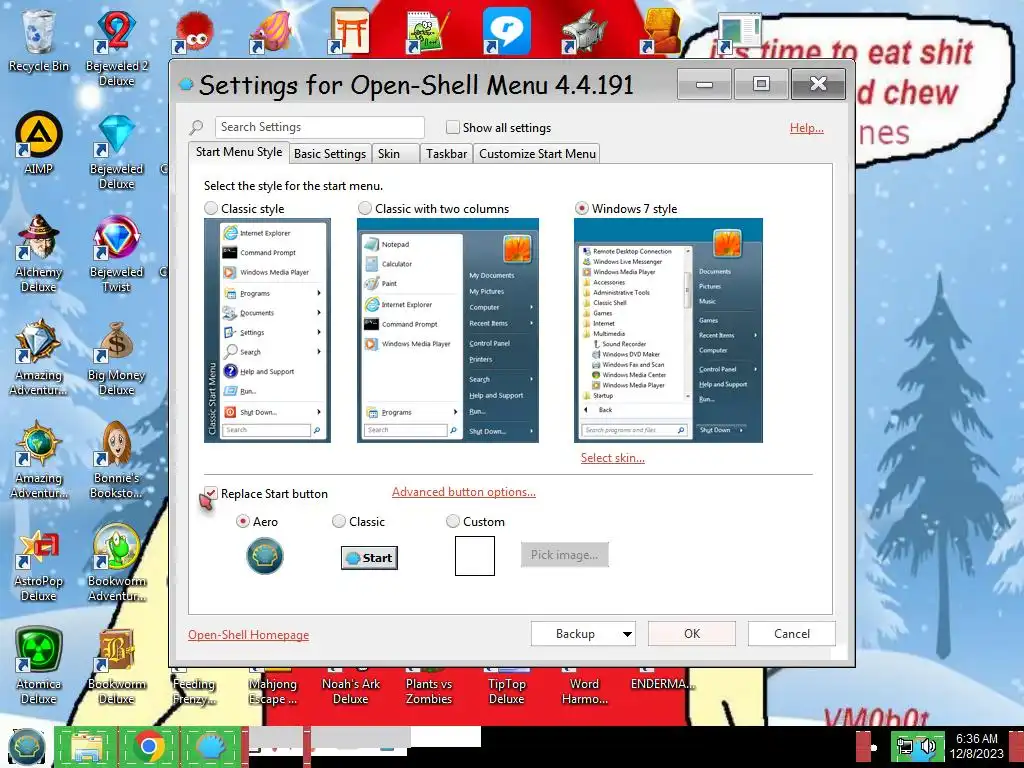
Task: Open the Taskbar tab
Action: click(x=446, y=153)
